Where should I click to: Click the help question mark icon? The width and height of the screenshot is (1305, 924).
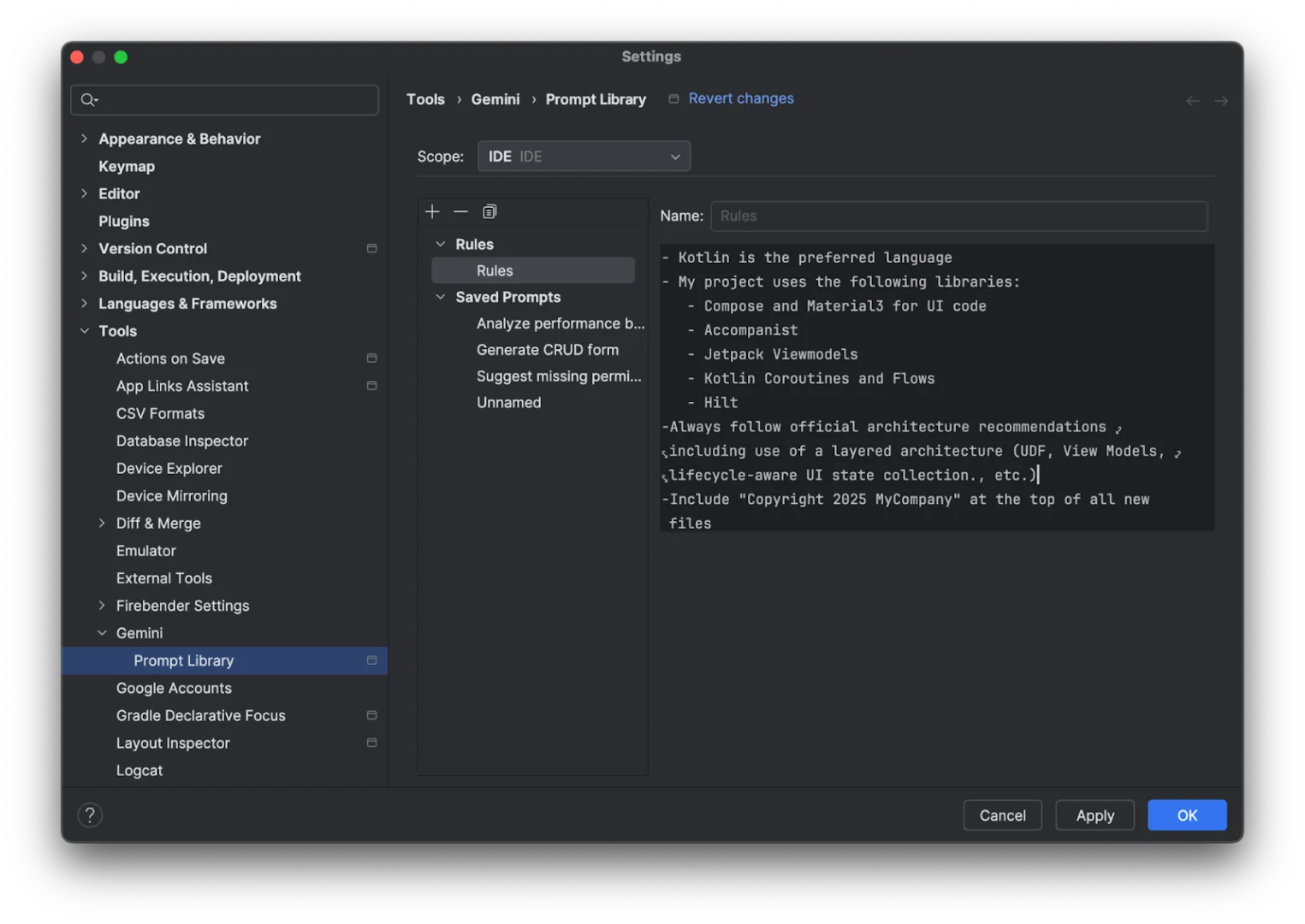pyautogui.click(x=90, y=815)
